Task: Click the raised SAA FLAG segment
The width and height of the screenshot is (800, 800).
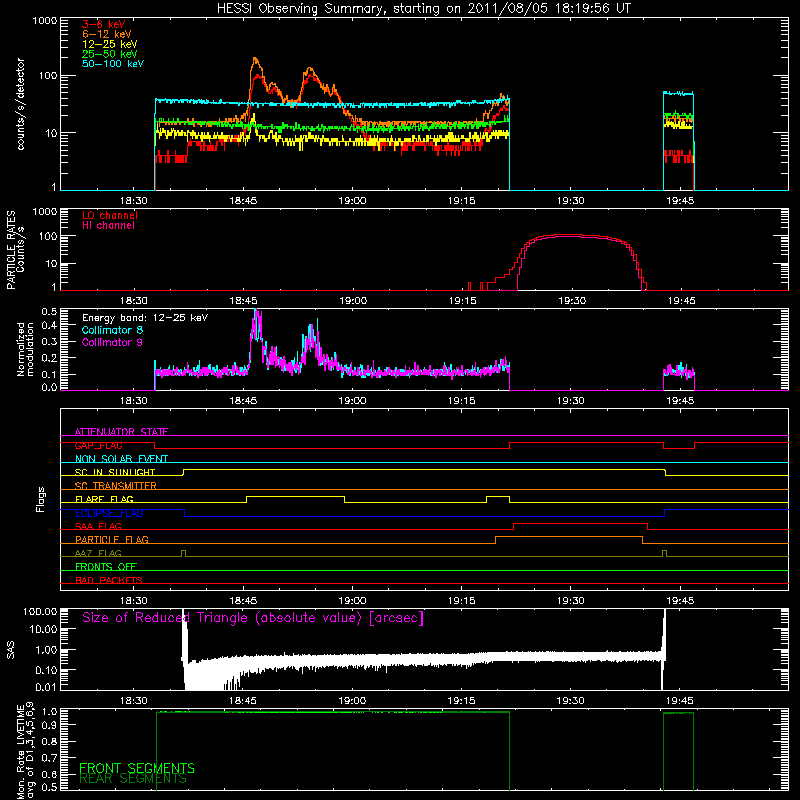Action: point(581,524)
